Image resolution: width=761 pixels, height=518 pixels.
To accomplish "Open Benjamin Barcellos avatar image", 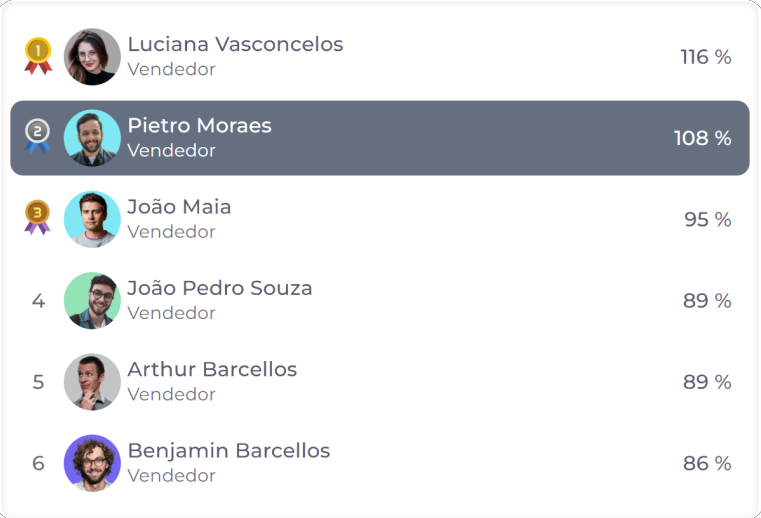I will tap(92, 463).
